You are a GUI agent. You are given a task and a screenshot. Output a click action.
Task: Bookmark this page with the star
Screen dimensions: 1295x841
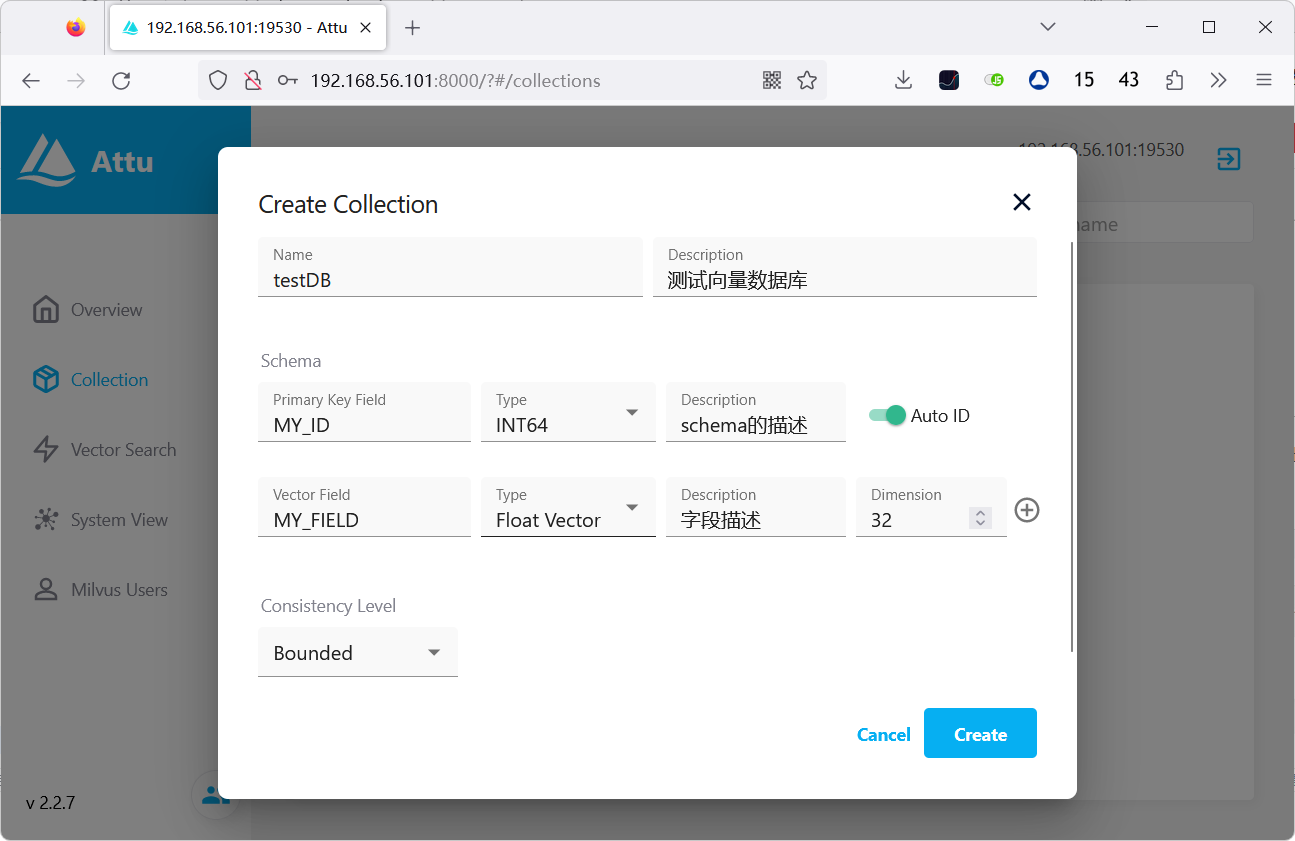click(807, 81)
